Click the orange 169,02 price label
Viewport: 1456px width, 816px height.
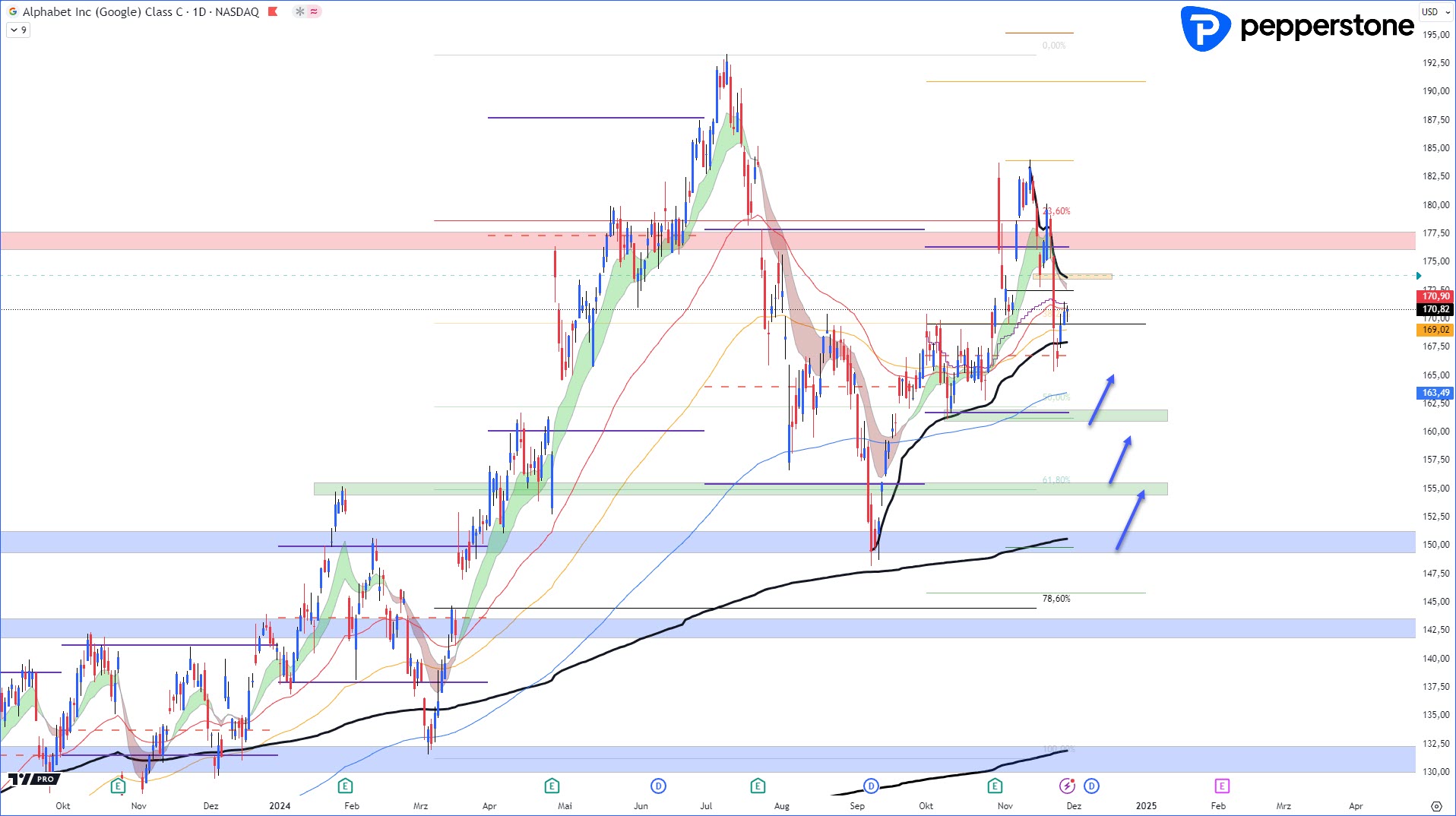(1435, 330)
